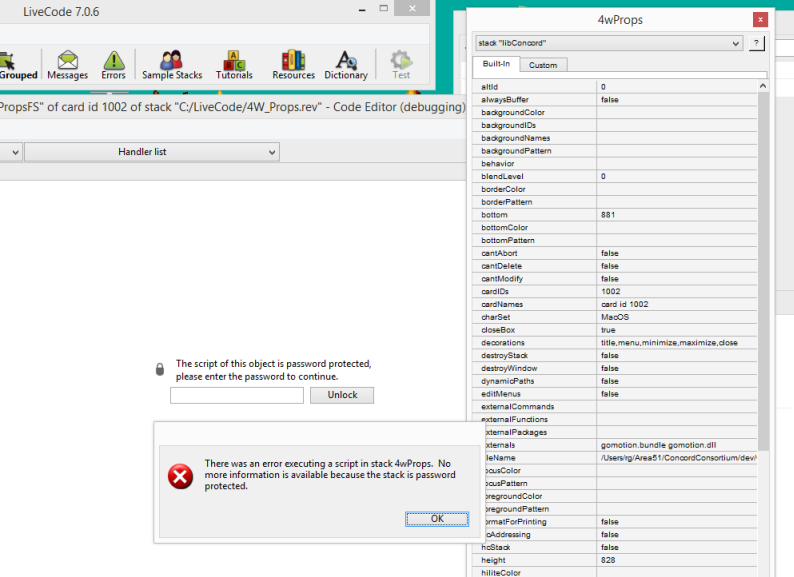The width and height of the screenshot is (794, 577).
Task: Click the password input field
Action: click(237, 396)
